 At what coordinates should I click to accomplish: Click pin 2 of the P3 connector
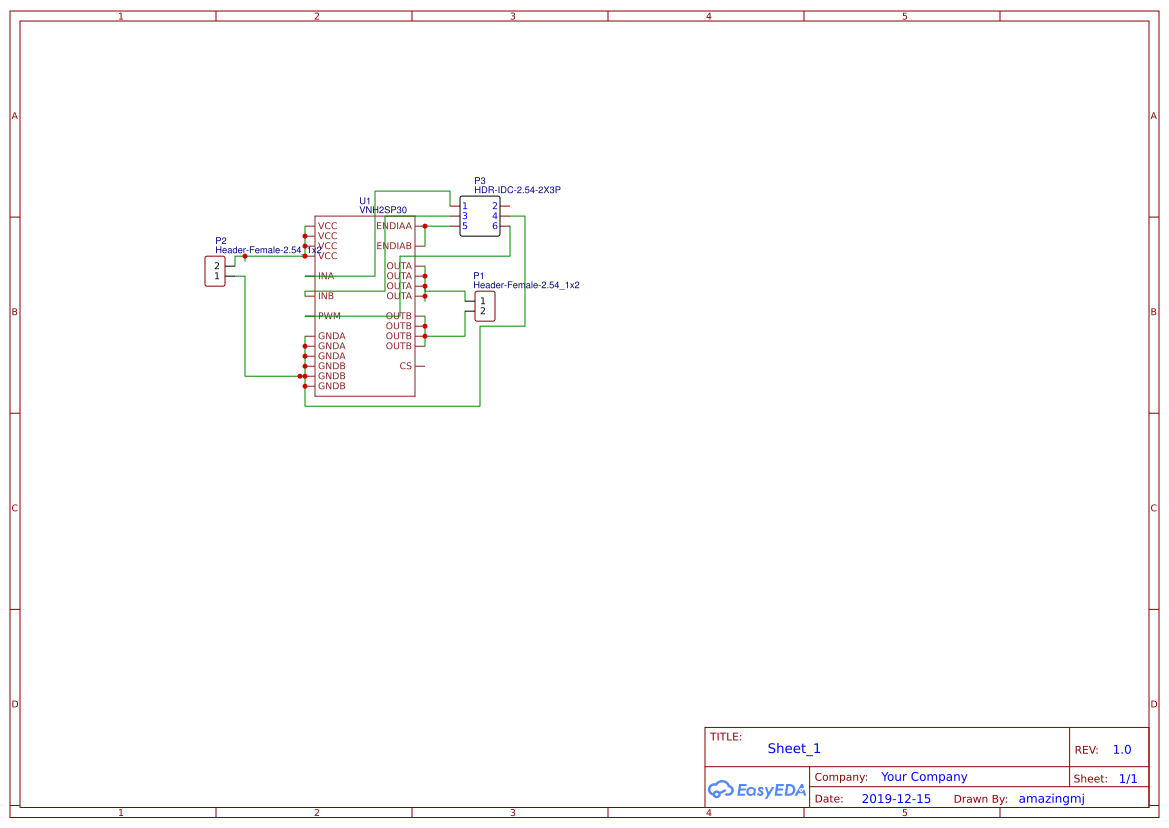tap(494, 206)
